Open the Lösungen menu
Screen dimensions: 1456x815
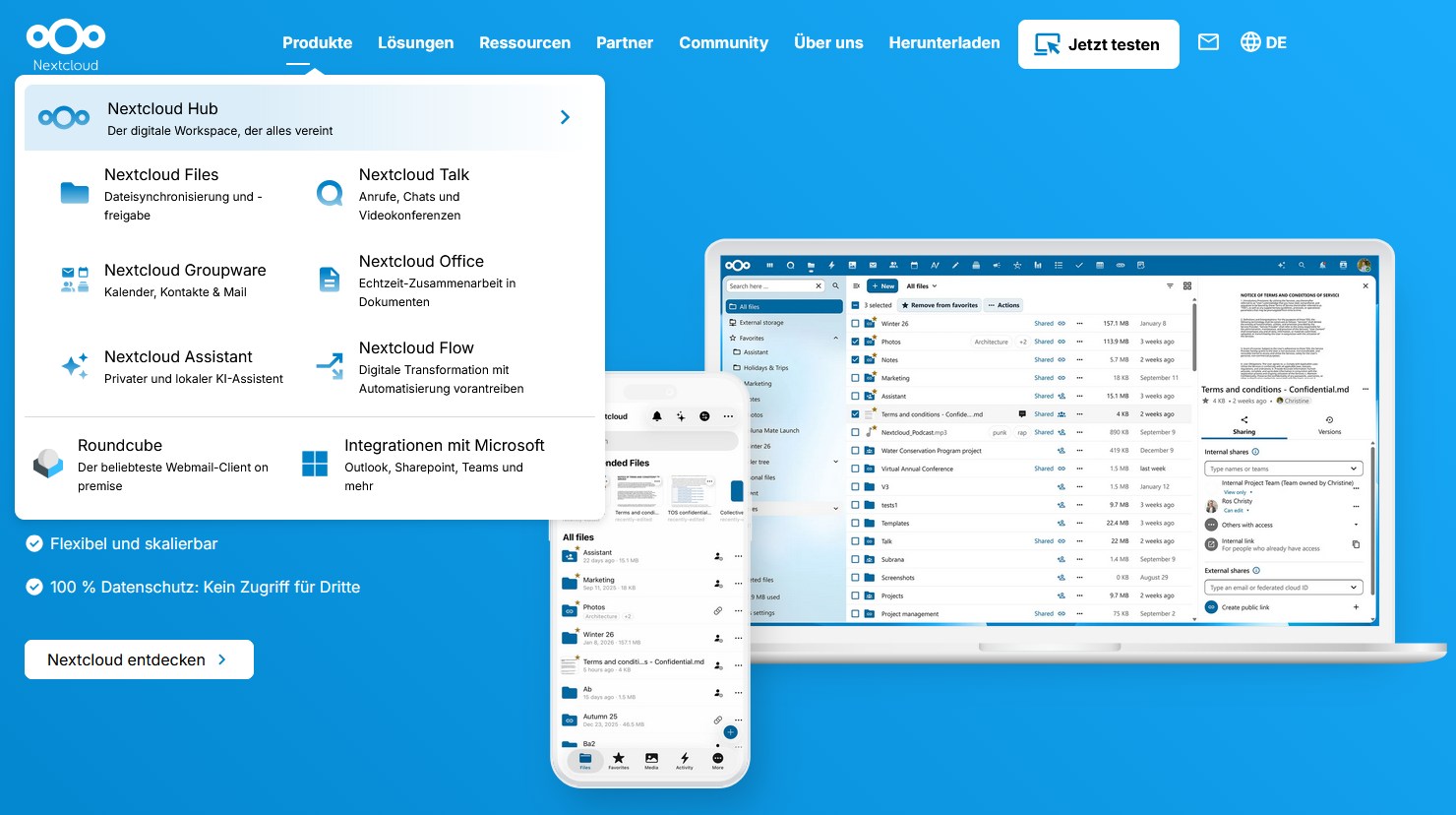point(415,42)
